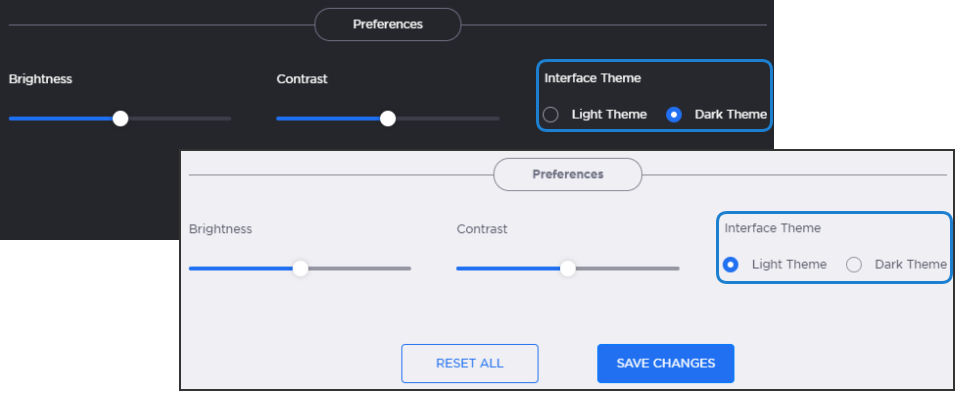Screen dimensions: 974x410
Task: Click Contrast label in dark panel
Action: [x=302, y=79]
